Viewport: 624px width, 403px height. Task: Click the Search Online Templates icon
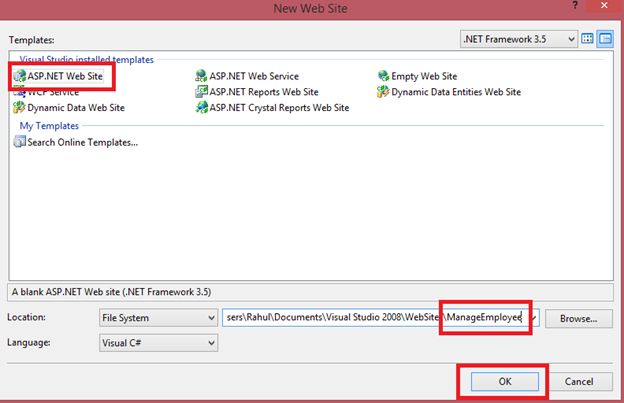20,142
